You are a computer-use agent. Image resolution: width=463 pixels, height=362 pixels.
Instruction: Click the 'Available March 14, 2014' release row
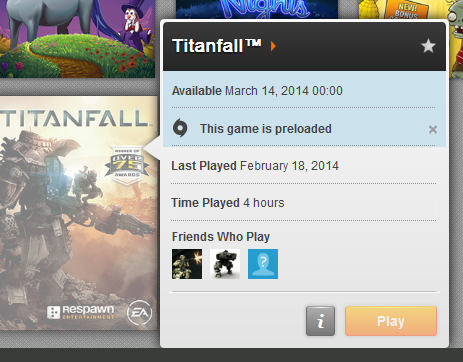303,91
